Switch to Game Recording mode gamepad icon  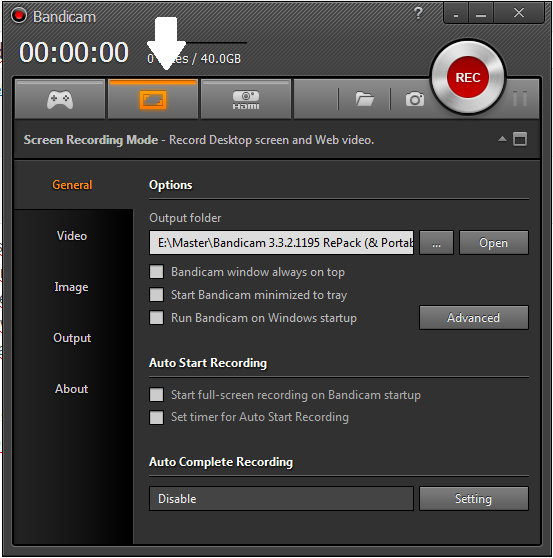(x=60, y=99)
